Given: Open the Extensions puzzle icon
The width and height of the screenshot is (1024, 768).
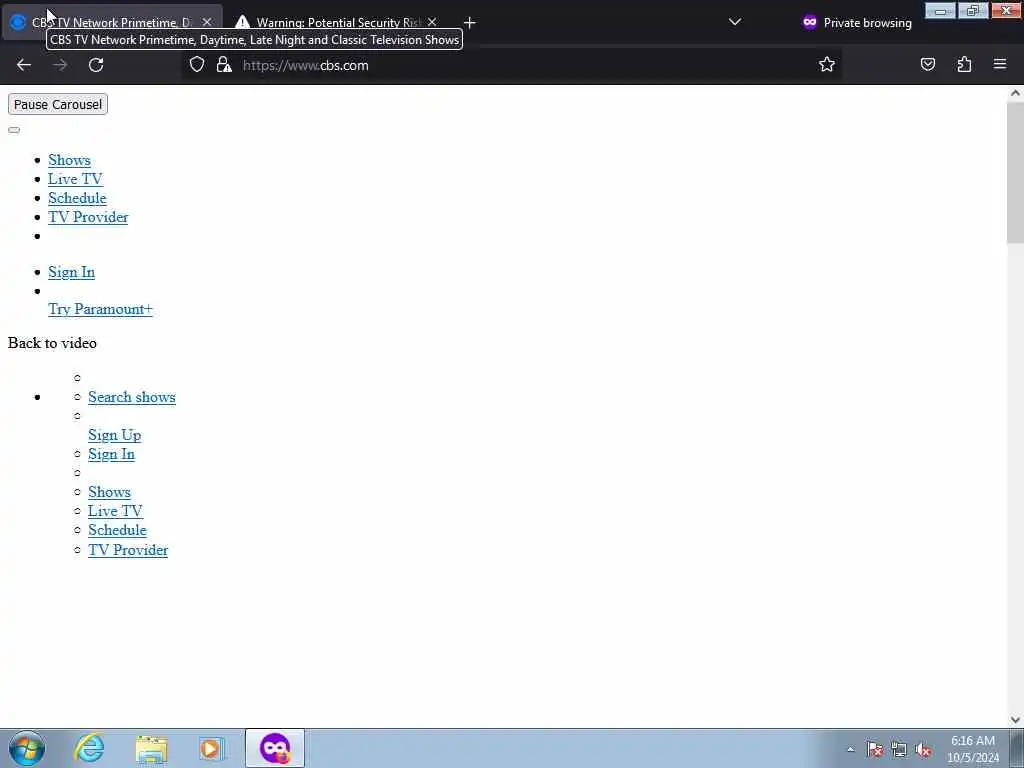Looking at the screenshot, I should [964, 65].
